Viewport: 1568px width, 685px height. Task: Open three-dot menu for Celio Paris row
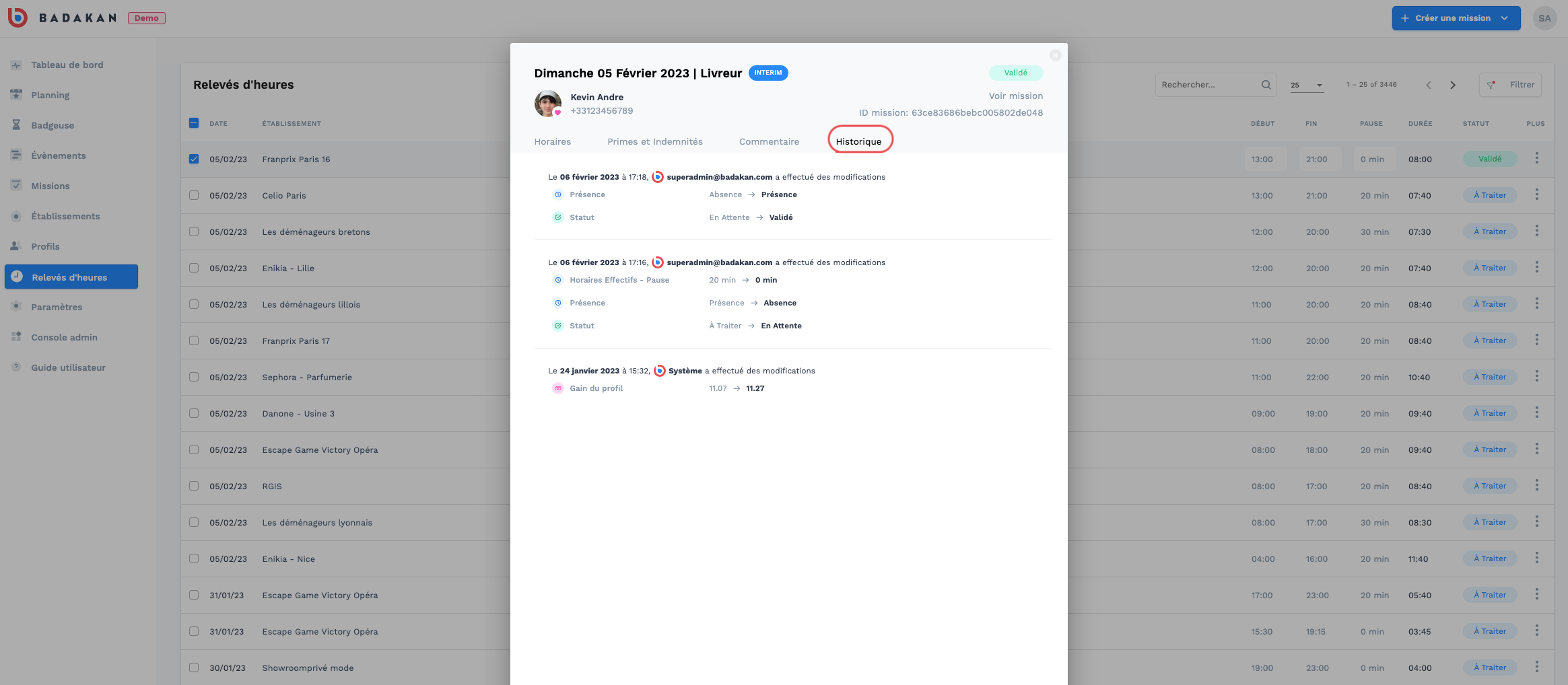coord(1536,195)
